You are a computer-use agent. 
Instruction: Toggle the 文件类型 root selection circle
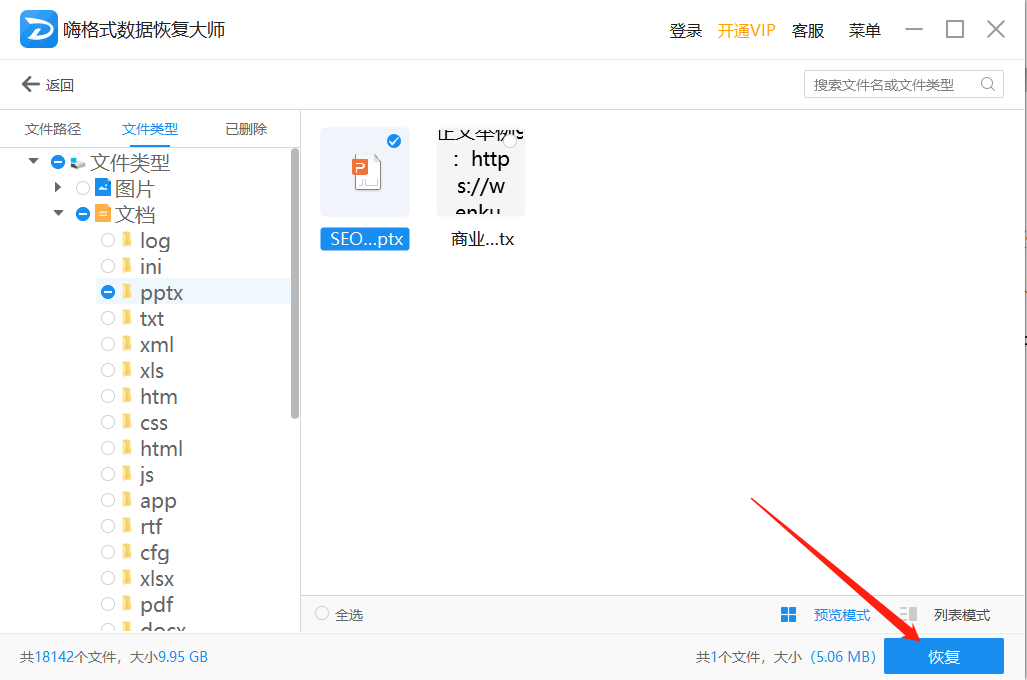point(58,162)
